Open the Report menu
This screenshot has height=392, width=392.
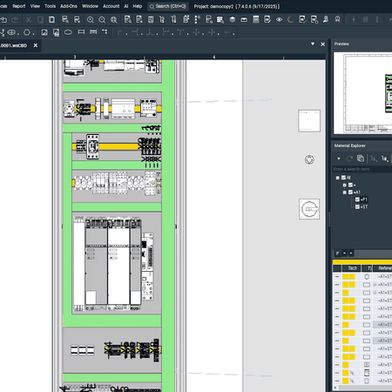coord(19,6)
